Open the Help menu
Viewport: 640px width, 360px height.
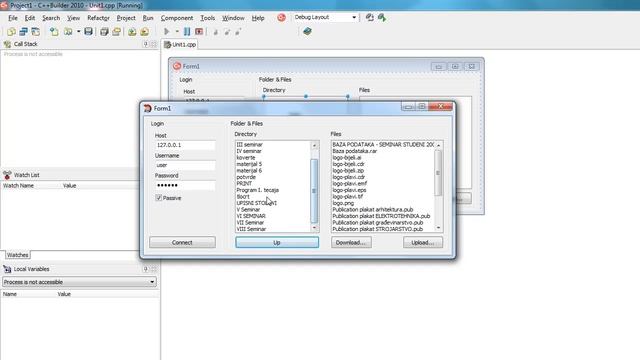pyautogui.click(x=258, y=18)
